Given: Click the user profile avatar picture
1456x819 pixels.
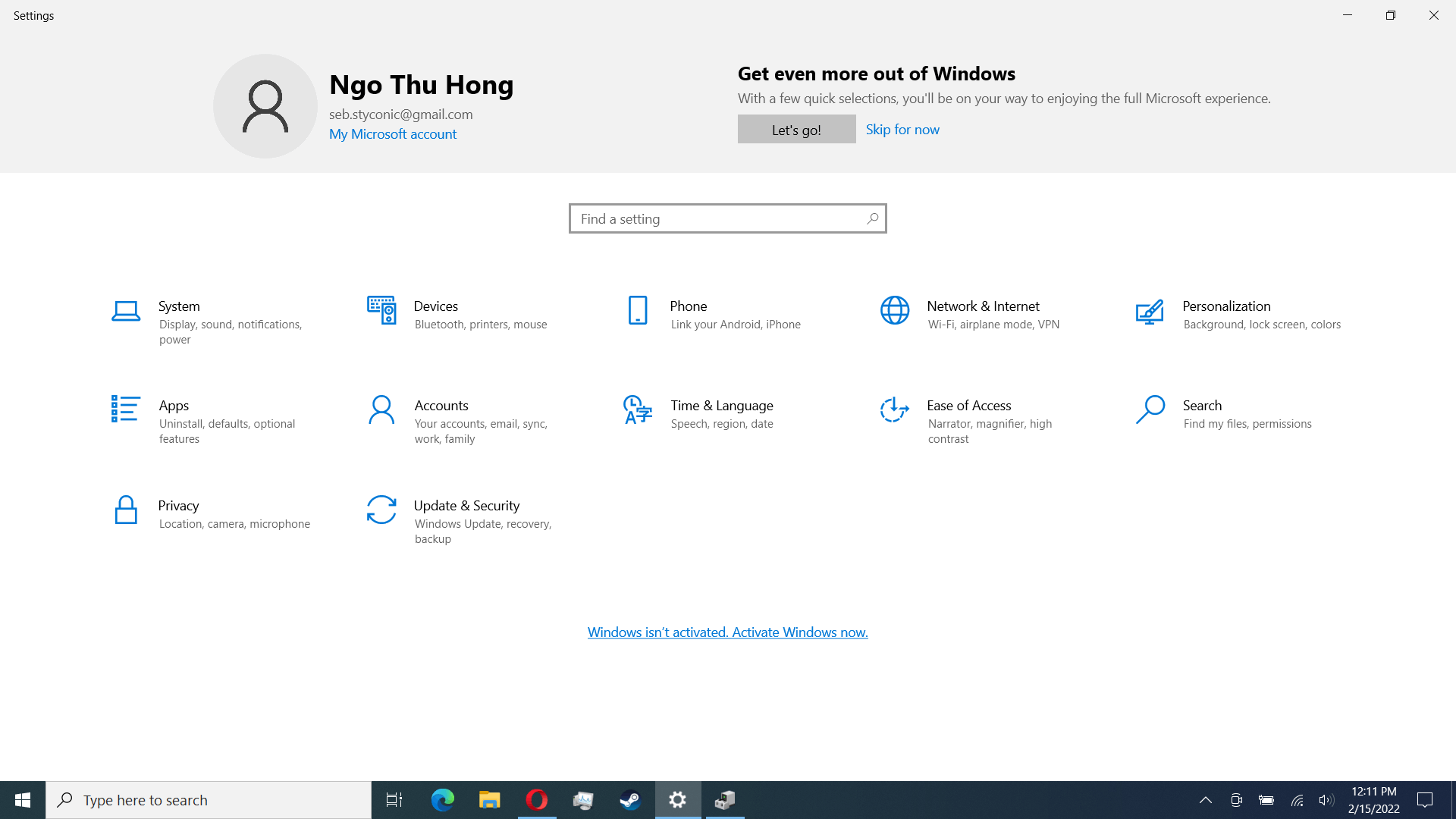Looking at the screenshot, I should click(265, 106).
